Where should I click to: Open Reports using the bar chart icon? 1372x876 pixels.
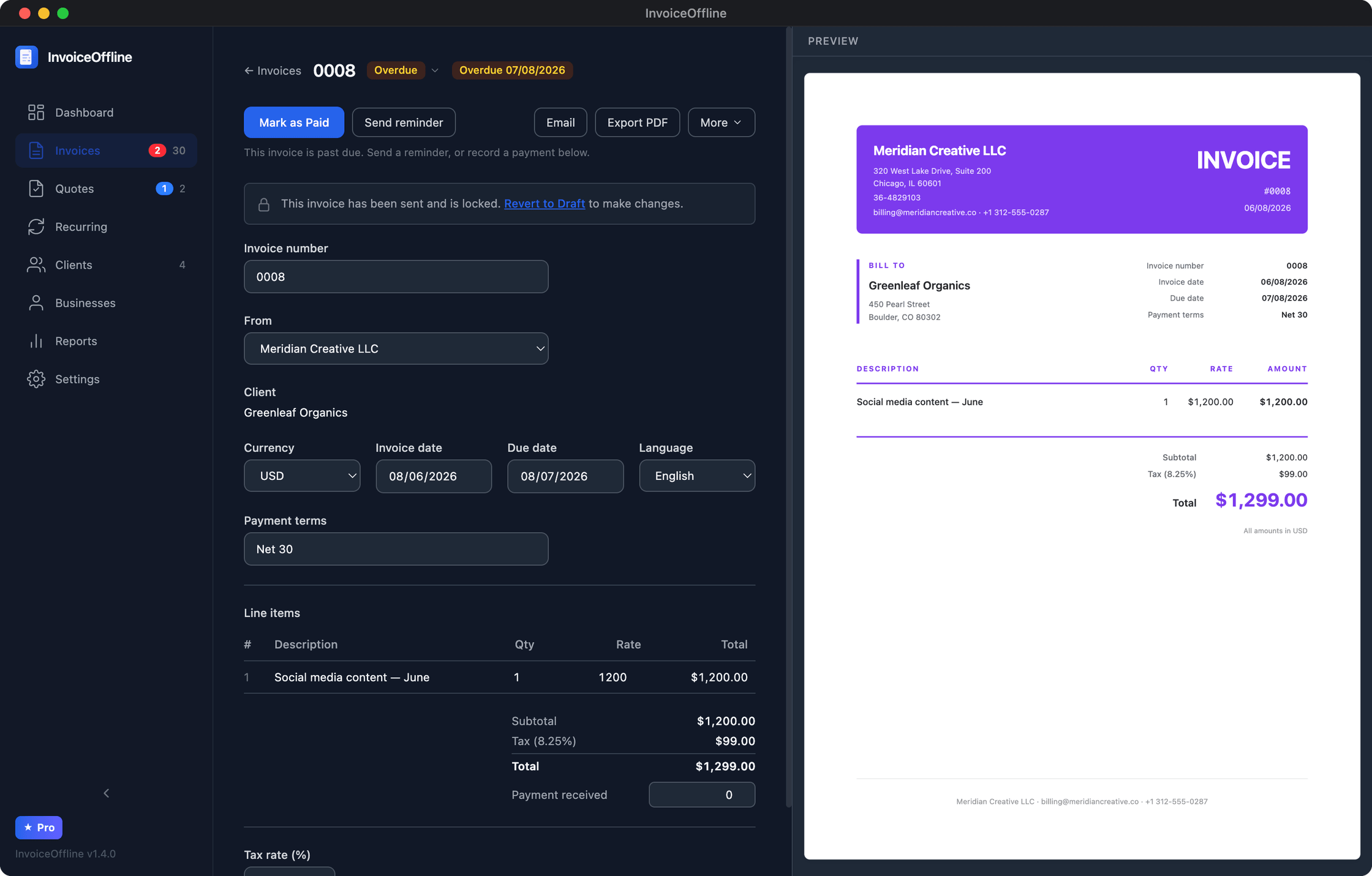[36, 341]
